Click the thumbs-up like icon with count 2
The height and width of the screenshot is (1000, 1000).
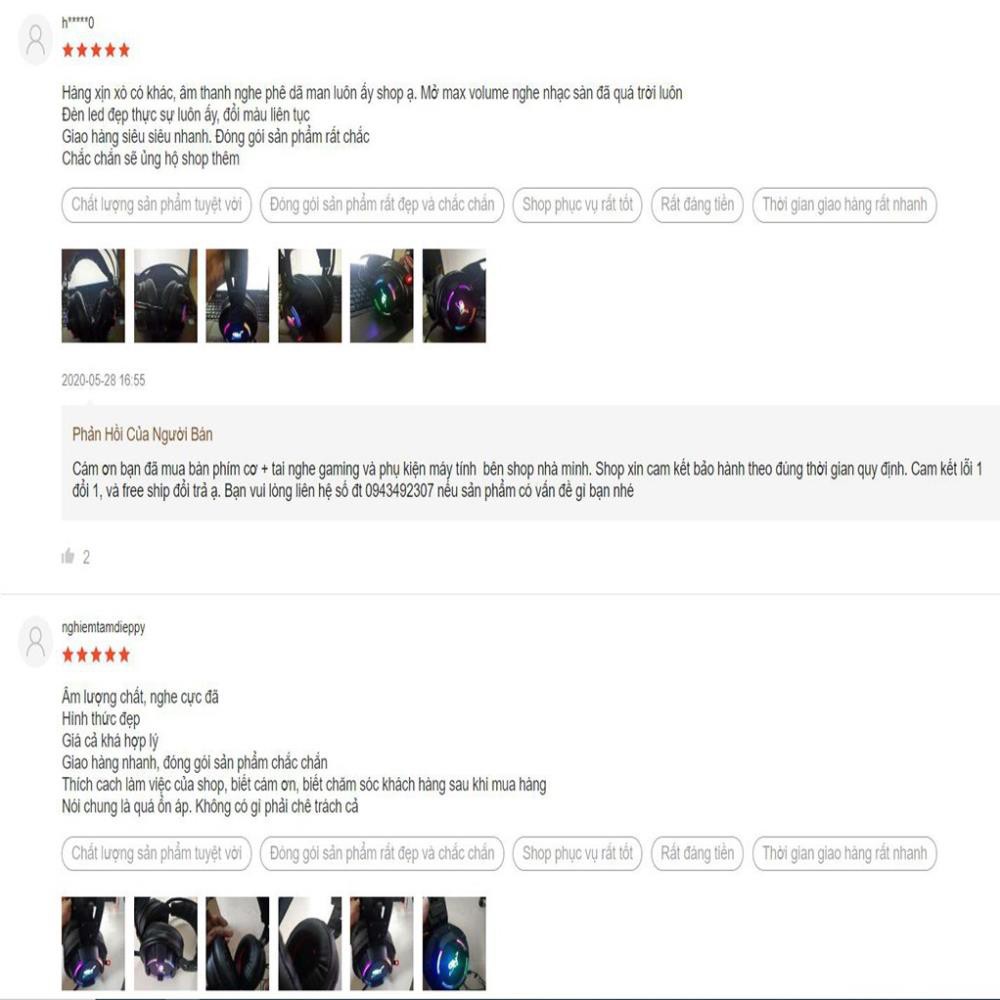(x=68, y=556)
